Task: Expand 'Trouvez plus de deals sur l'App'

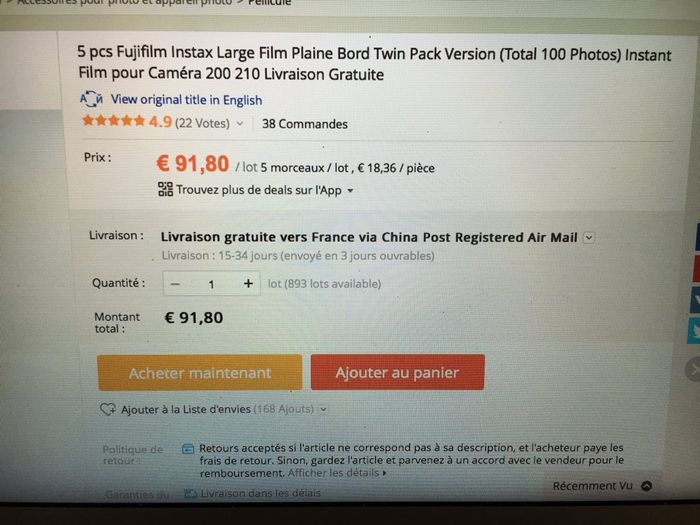Action: click(350, 190)
